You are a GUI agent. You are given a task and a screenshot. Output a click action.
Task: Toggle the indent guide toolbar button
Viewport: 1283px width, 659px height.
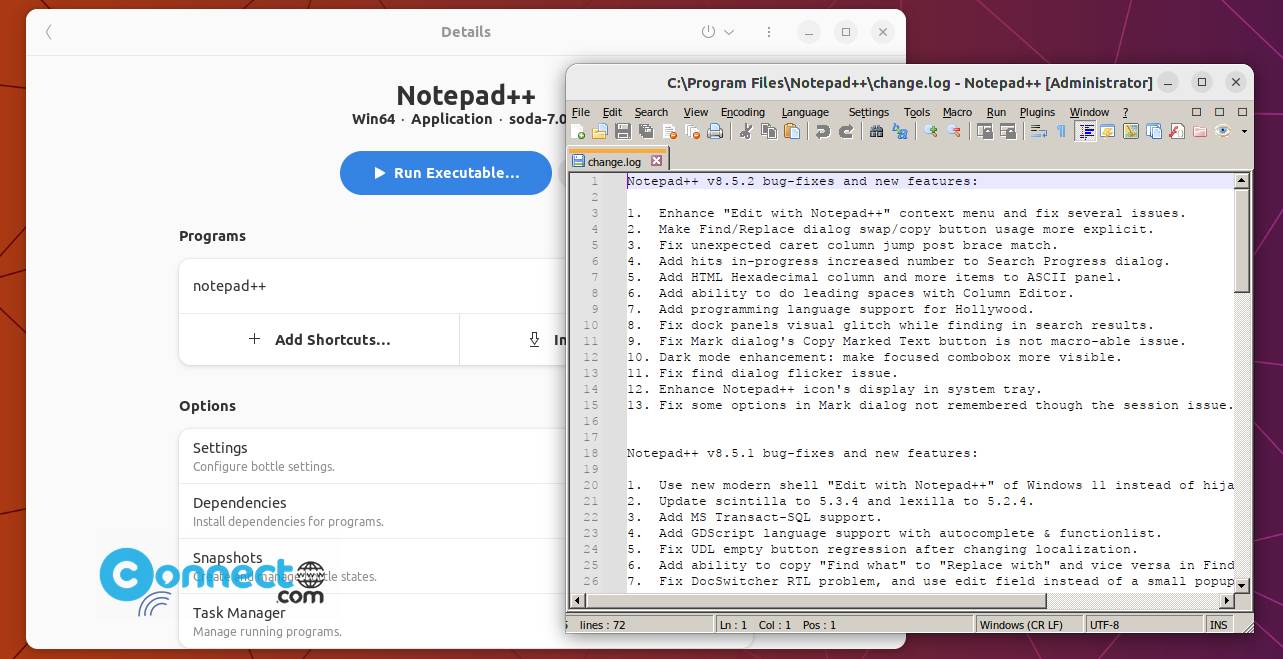tap(1085, 131)
